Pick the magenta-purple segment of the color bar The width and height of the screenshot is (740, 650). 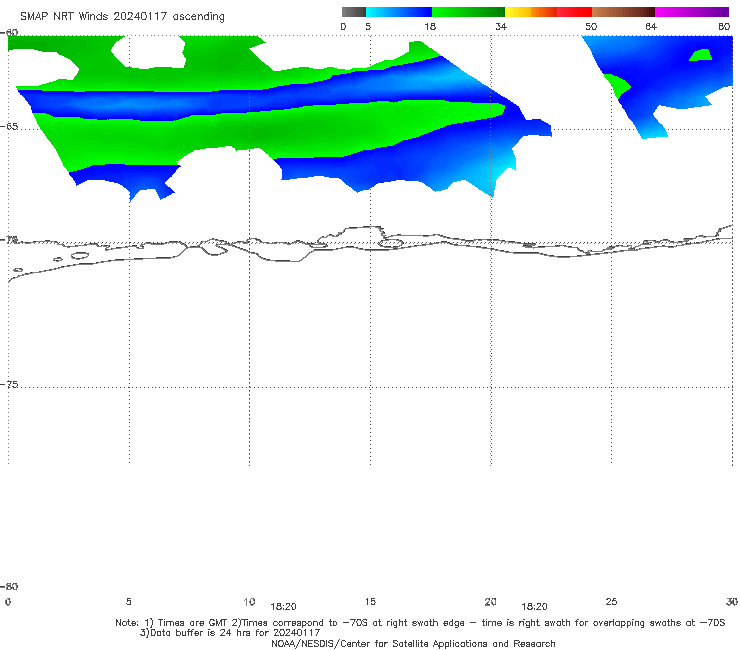pos(692,12)
